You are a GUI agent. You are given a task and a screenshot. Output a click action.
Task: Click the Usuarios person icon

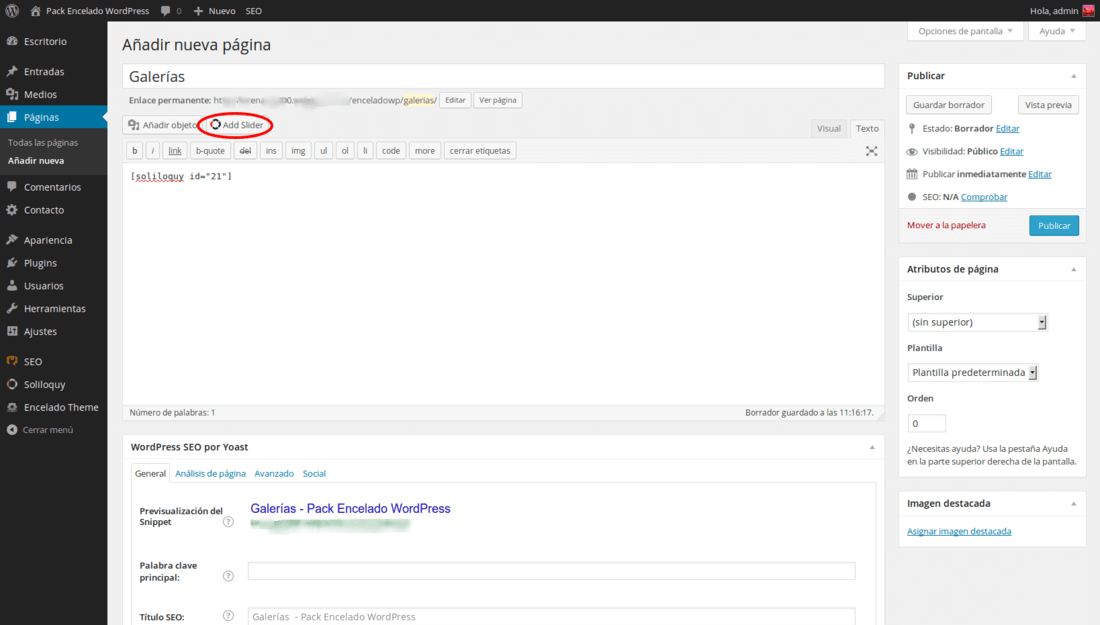[12, 285]
